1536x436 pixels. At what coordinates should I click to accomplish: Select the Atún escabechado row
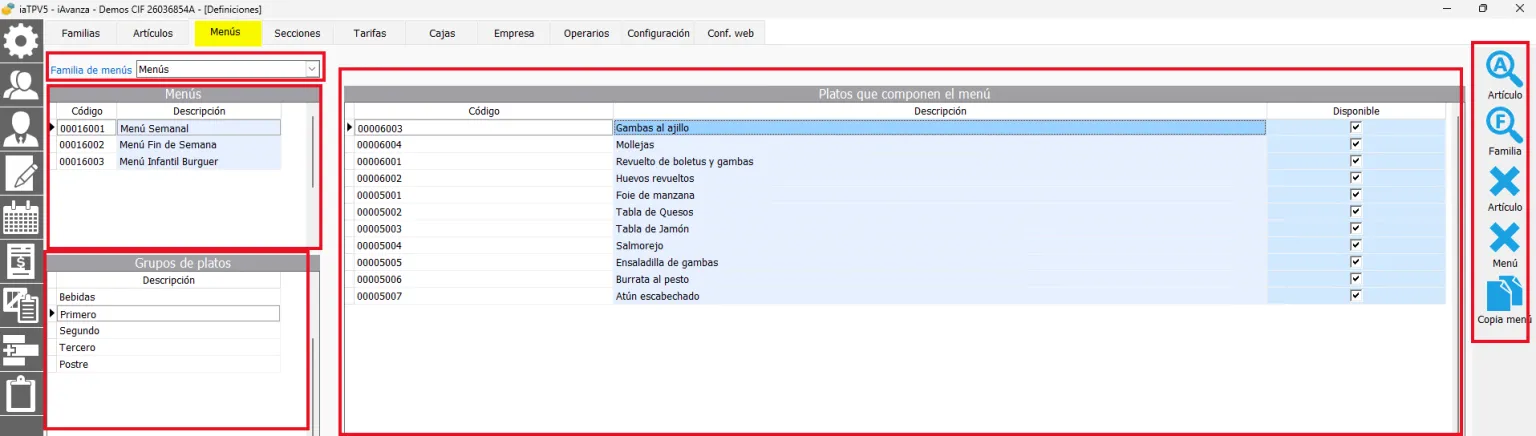tap(900, 296)
